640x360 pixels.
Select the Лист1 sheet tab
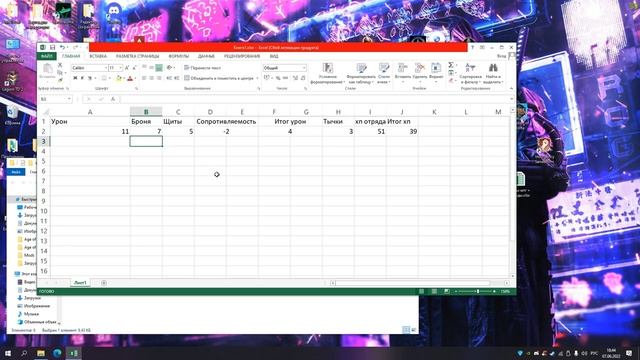point(80,282)
